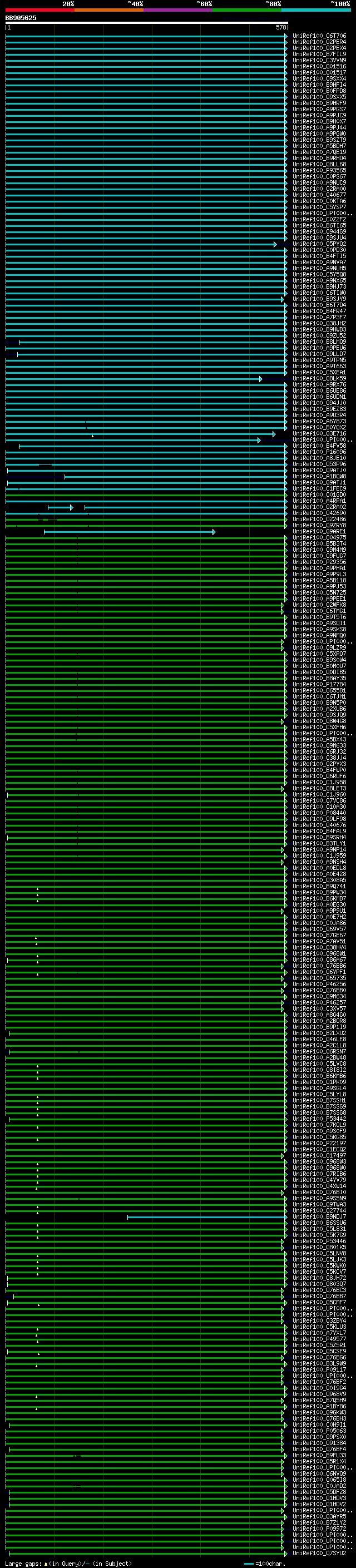Open hit UniRef100_Q9SXX4
356x1568 pixels.
click(319, 78)
